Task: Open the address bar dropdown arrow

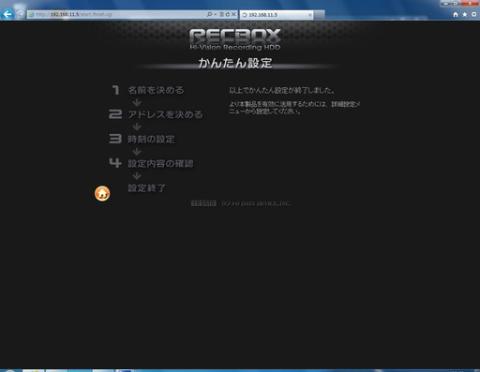Action: point(215,14)
